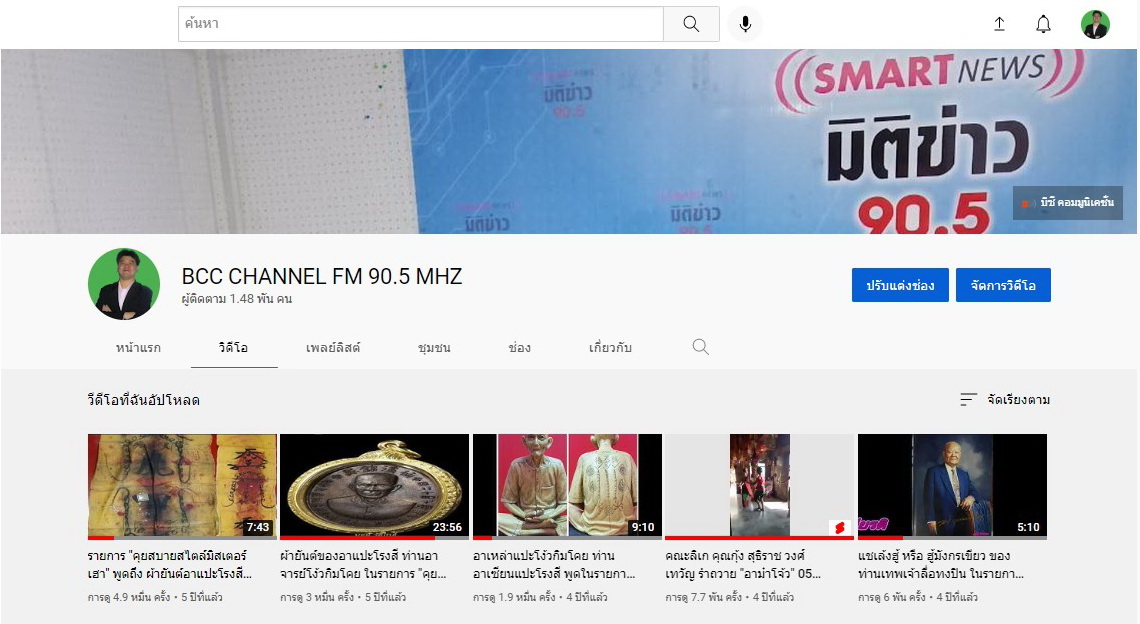
Task: Click the ปรับแต่งช่อง button
Action: click(900, 285)
